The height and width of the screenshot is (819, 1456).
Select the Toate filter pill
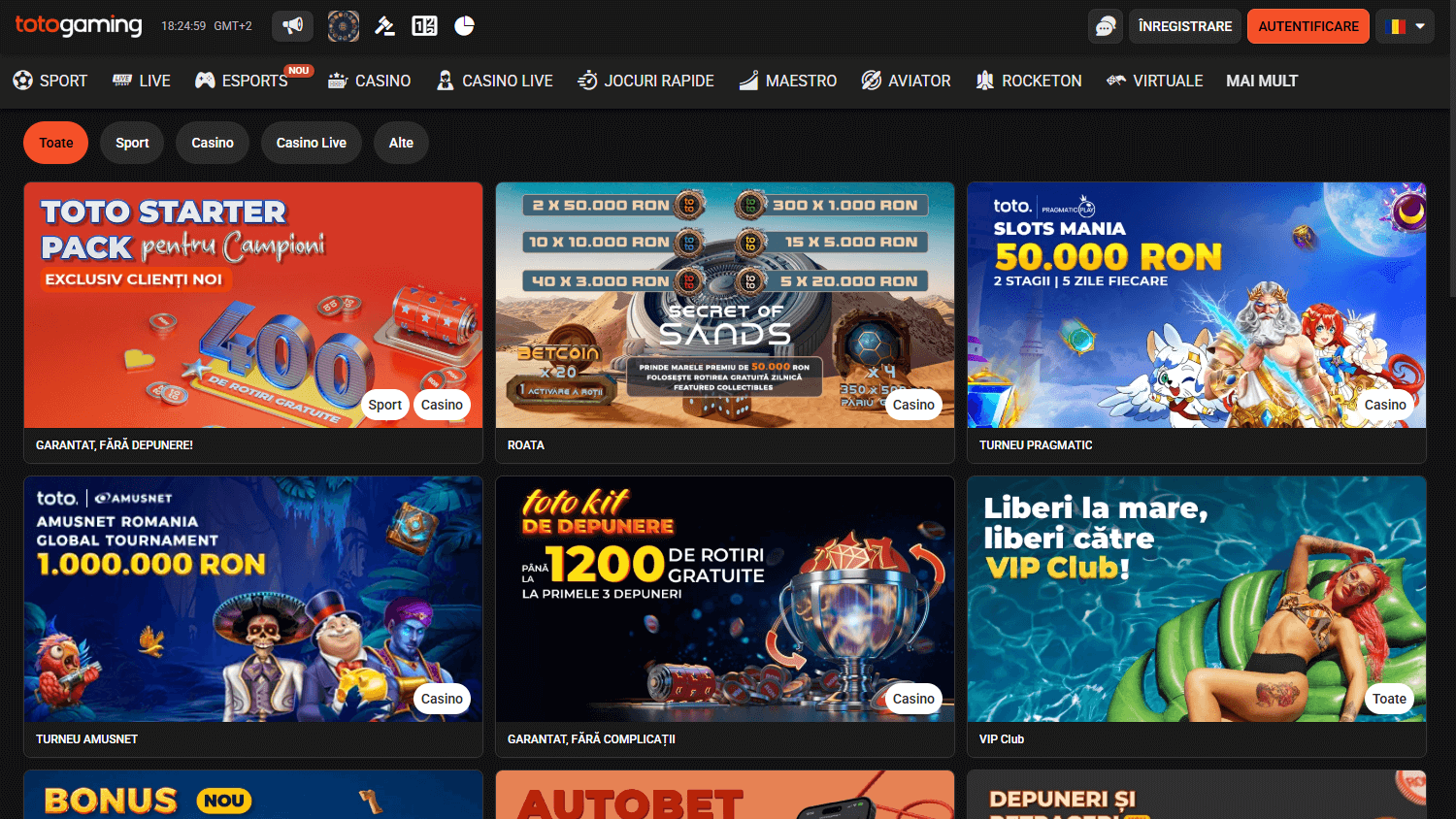(x=55, y=143)
